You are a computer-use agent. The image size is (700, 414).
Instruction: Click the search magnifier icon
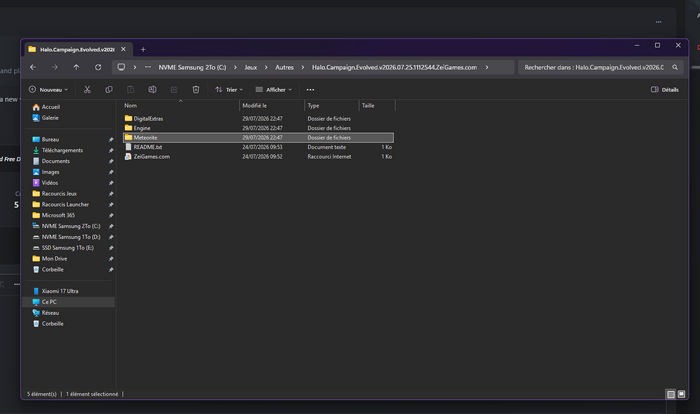(x=675, y=67)
